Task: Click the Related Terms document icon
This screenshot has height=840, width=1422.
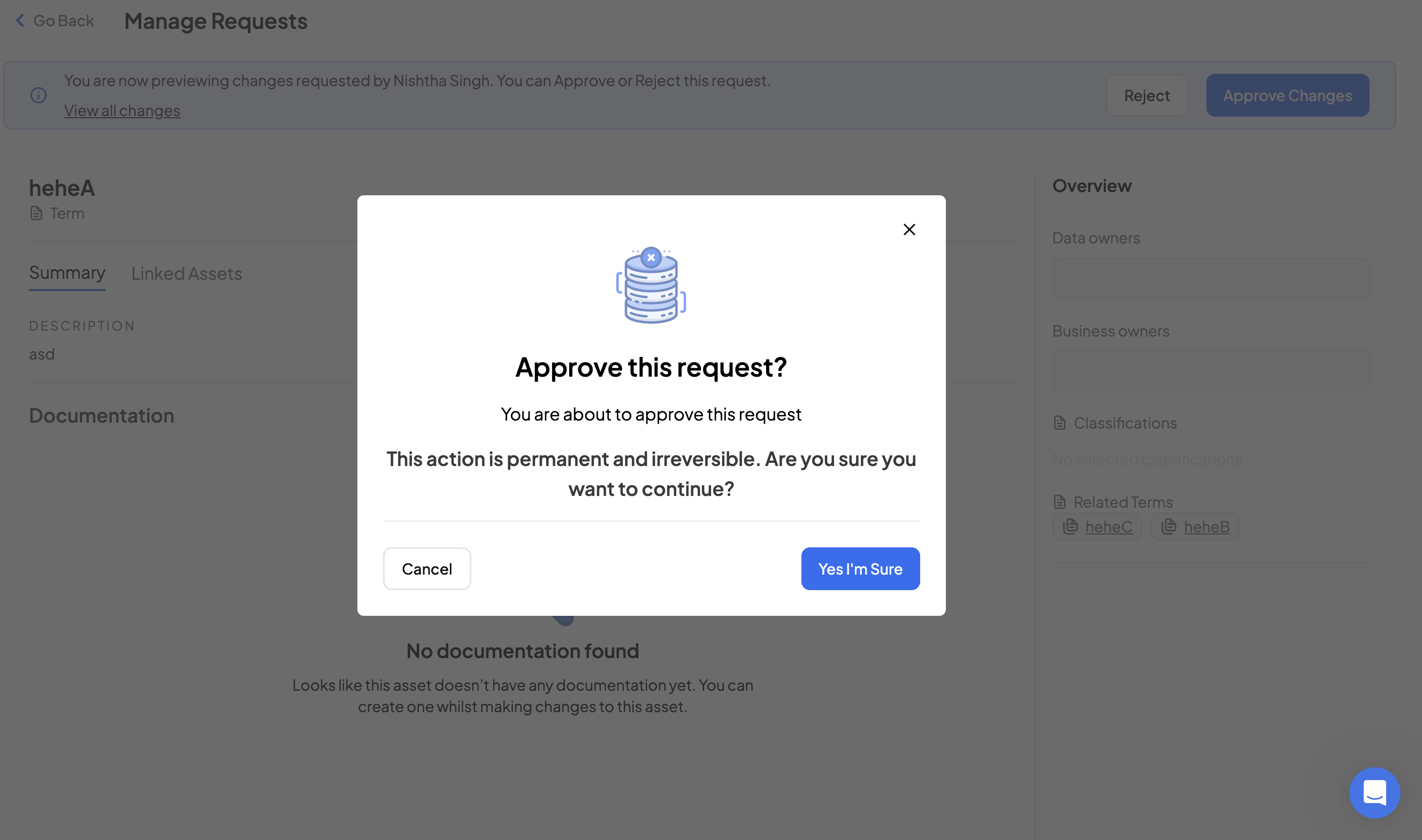Action: pyautogui.click(x=1059, y=502)
